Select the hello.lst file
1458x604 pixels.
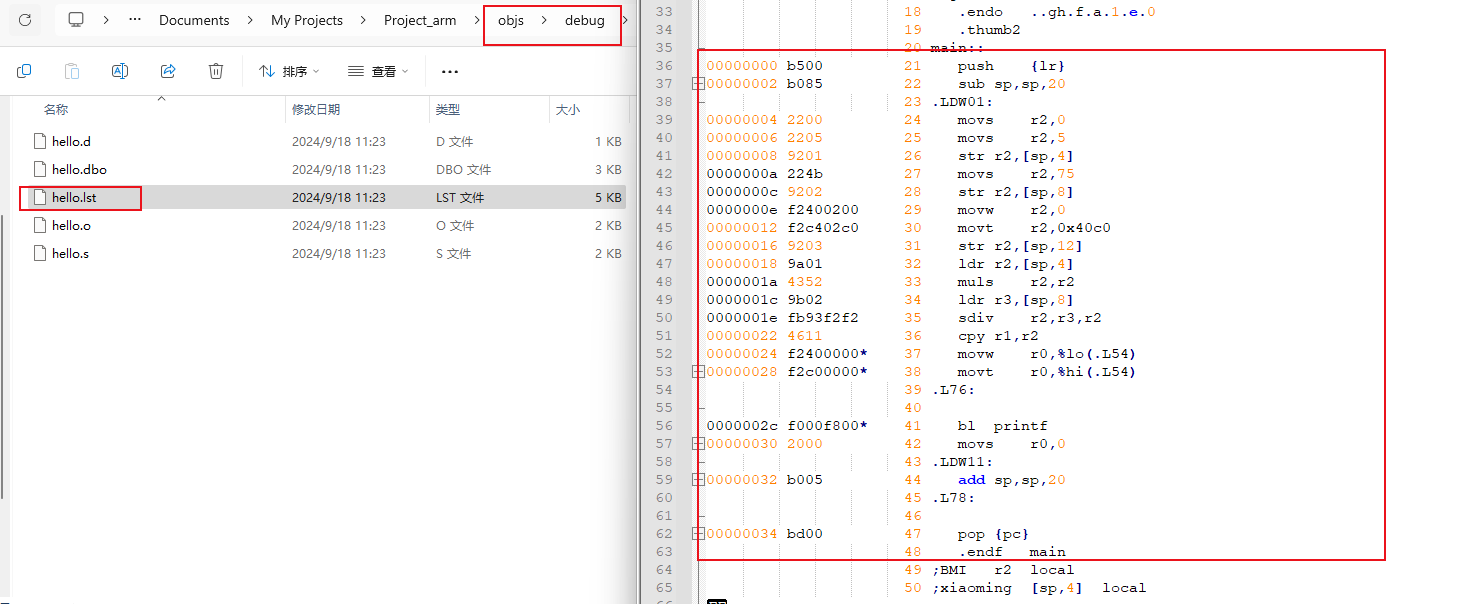pyautogui.click(x=74, y=198)
